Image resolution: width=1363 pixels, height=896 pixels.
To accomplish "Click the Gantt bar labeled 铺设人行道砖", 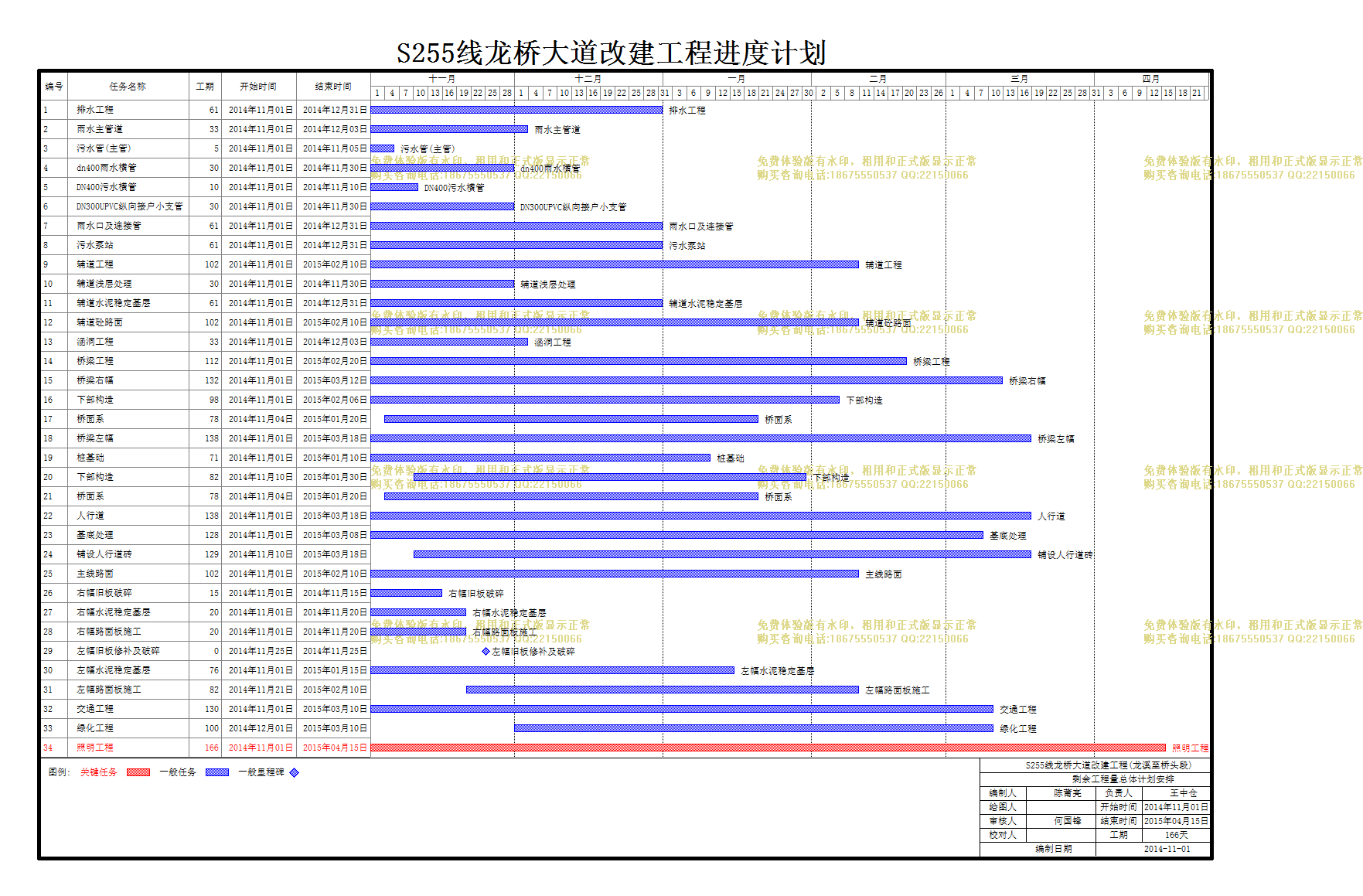I will click(x=722, y=554).
